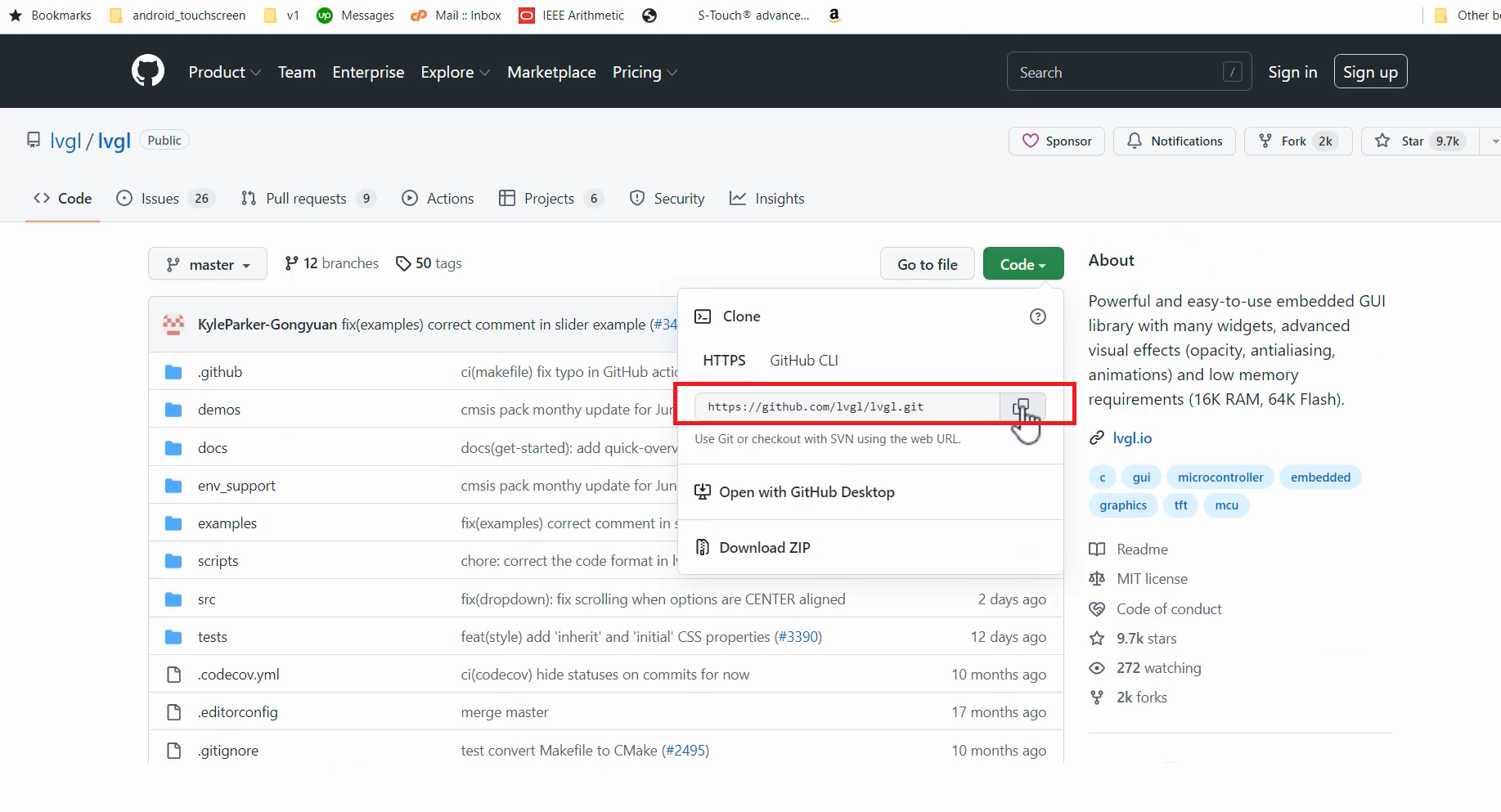The width and height of the screenshot is (1501, 812).
Task: Open android_touchscreen bookmark folder
Action: (x=178, y=16)
